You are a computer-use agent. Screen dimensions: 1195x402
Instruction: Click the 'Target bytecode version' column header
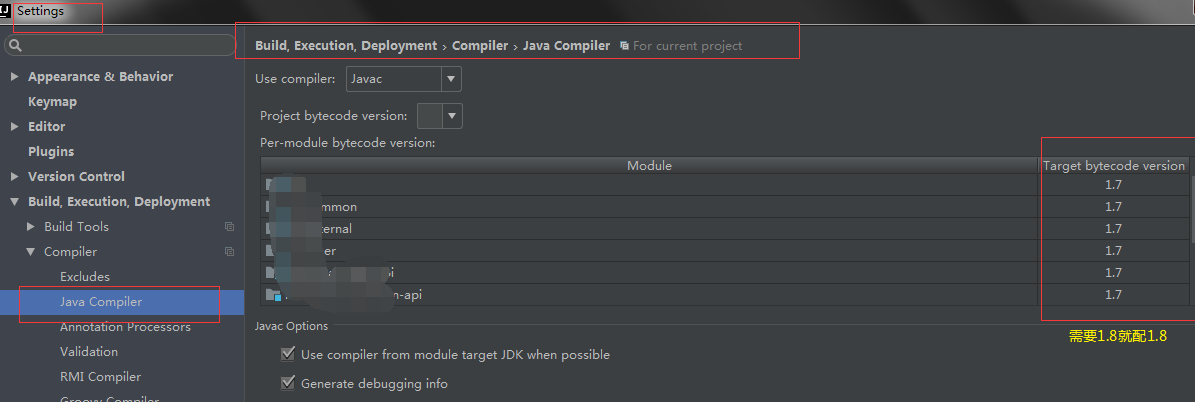1113,165
